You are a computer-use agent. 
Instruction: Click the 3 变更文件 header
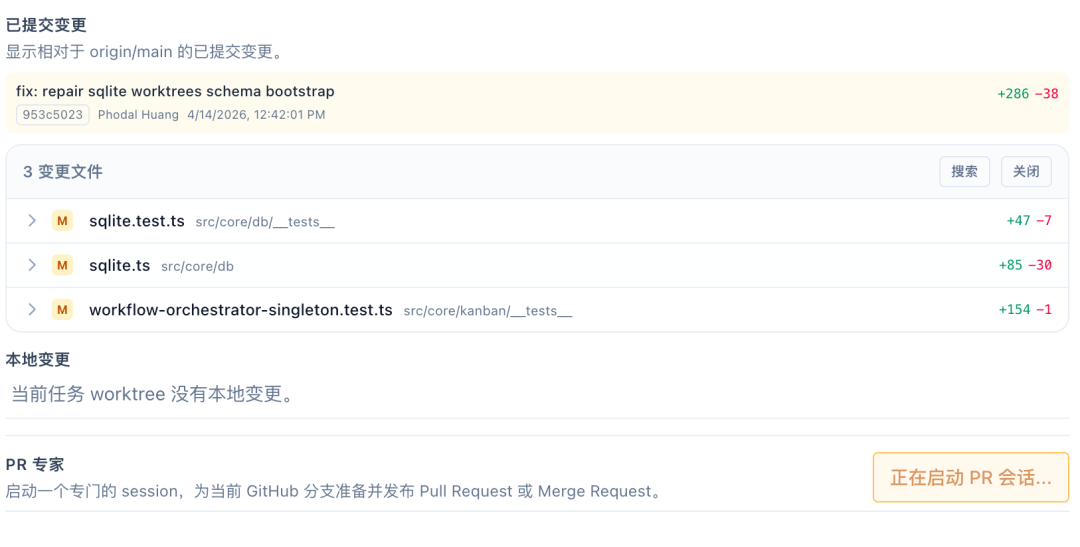63,172
